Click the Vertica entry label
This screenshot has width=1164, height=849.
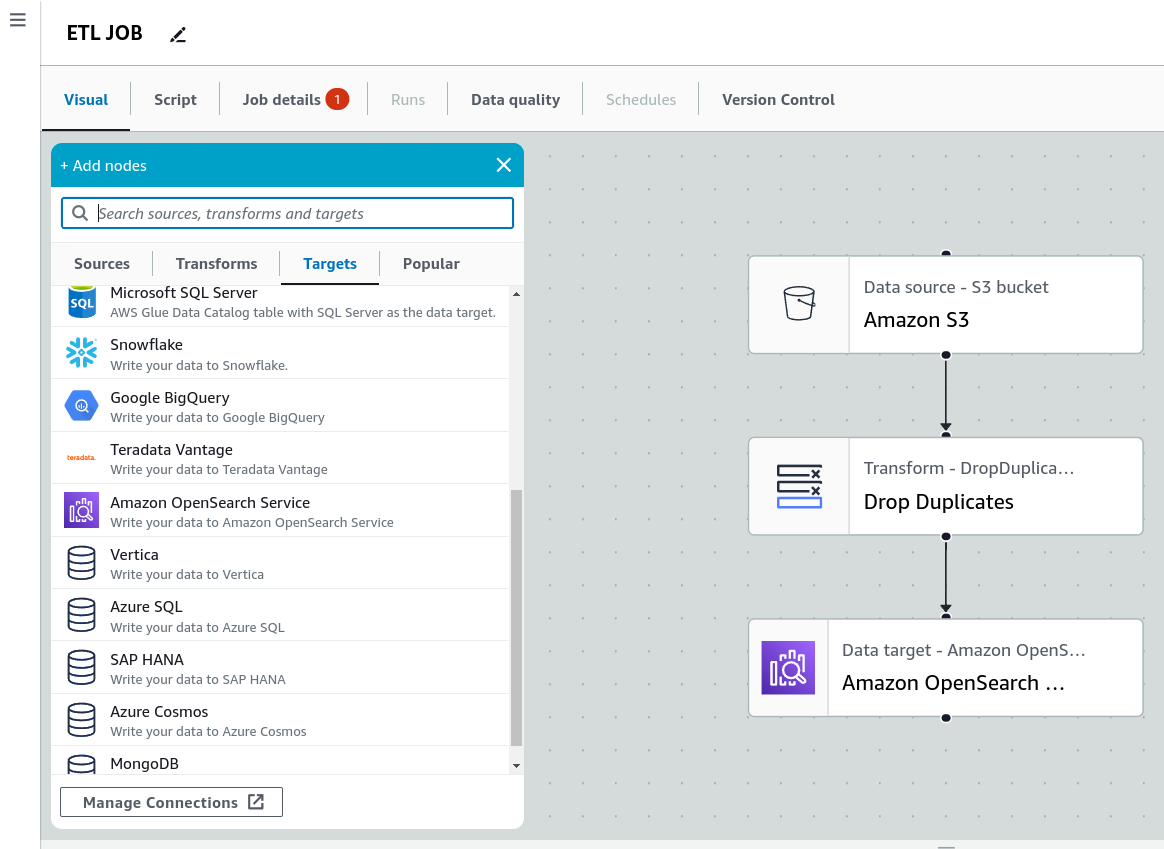point(134,554)
